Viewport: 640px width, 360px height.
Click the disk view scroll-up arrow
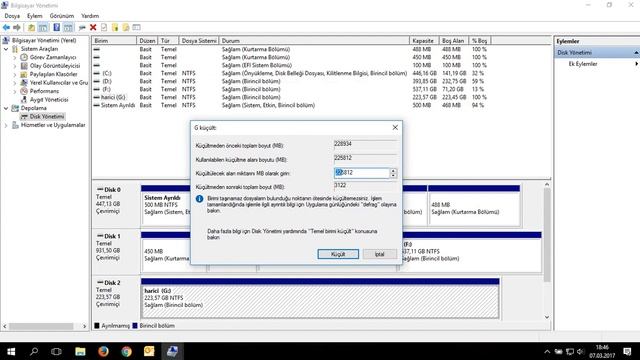pos(547,185)
